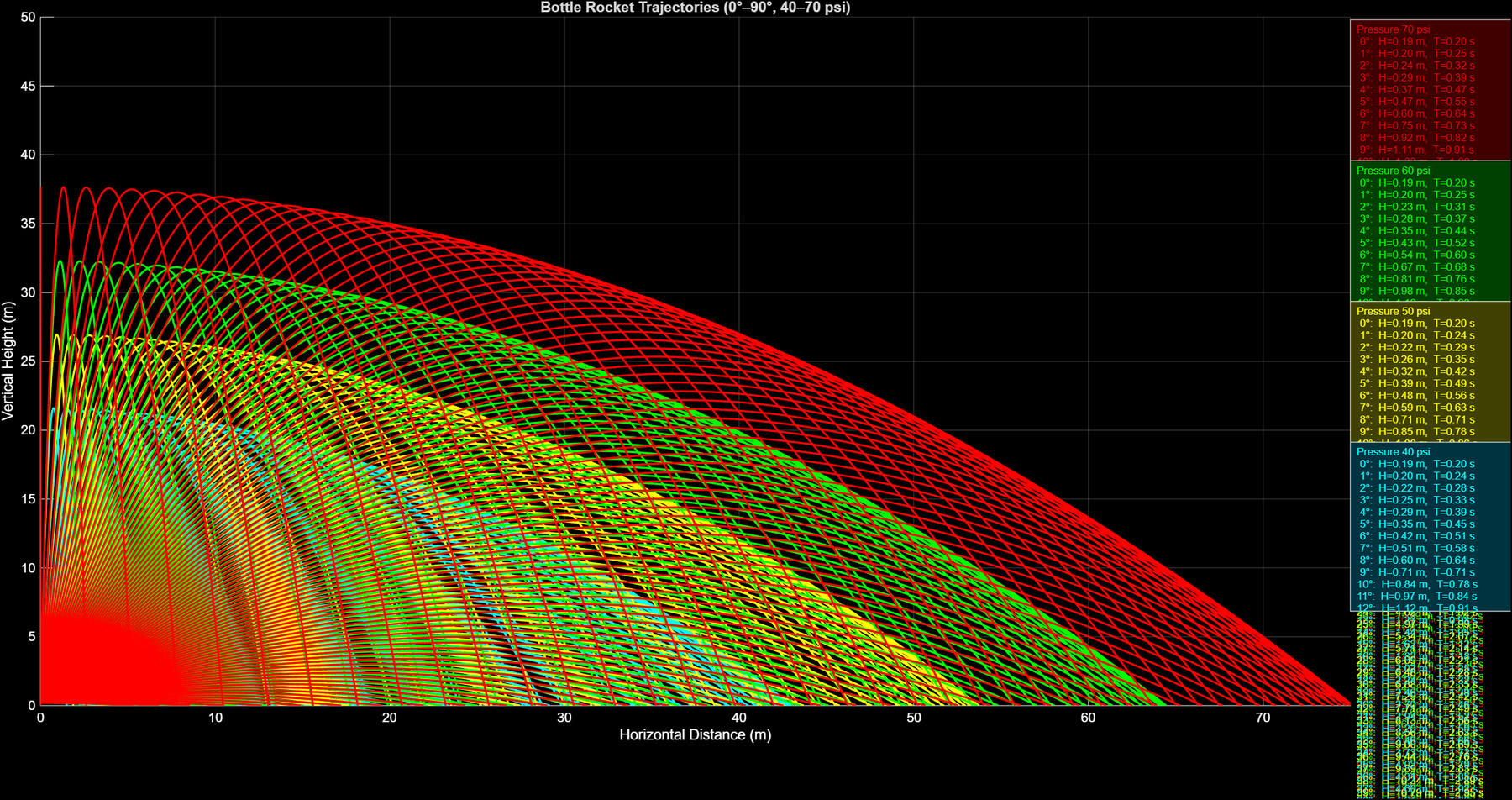Select the 60 psi row '8°: H=0.81 m, T=0.76 s'

(x=1417, y=279)
